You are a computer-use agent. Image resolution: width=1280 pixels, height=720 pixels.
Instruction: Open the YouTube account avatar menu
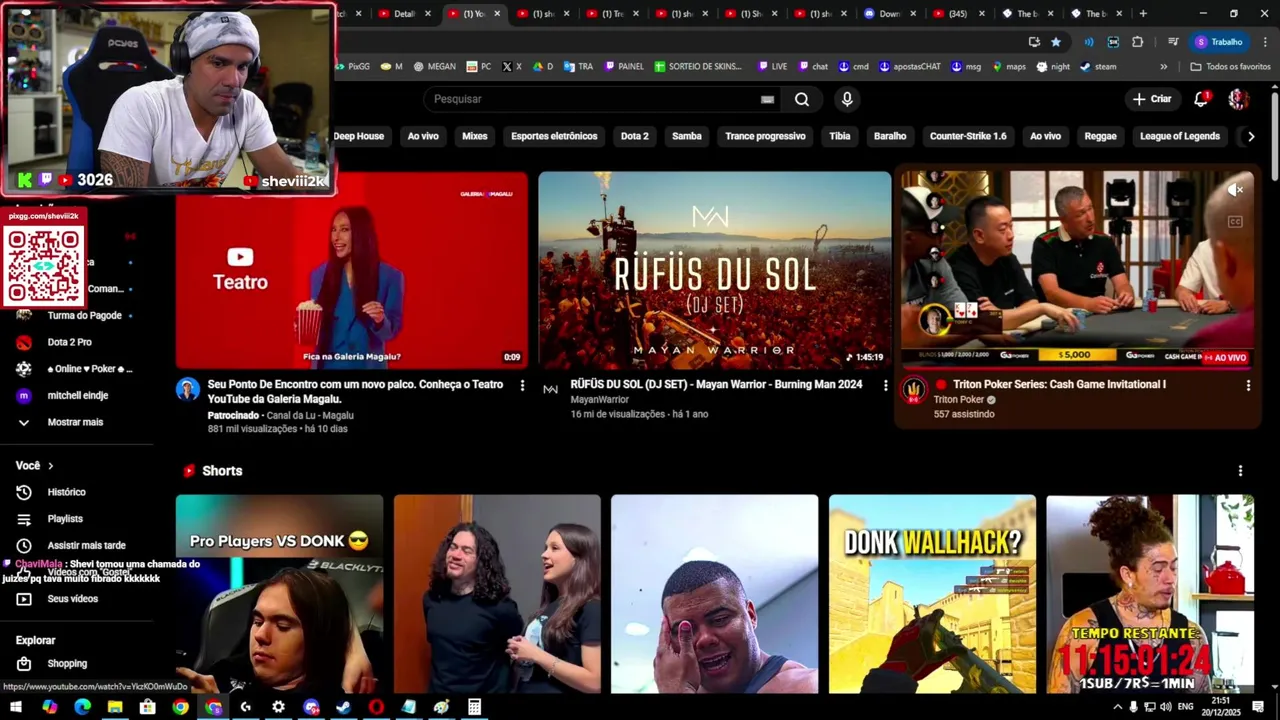point(1238,99)
